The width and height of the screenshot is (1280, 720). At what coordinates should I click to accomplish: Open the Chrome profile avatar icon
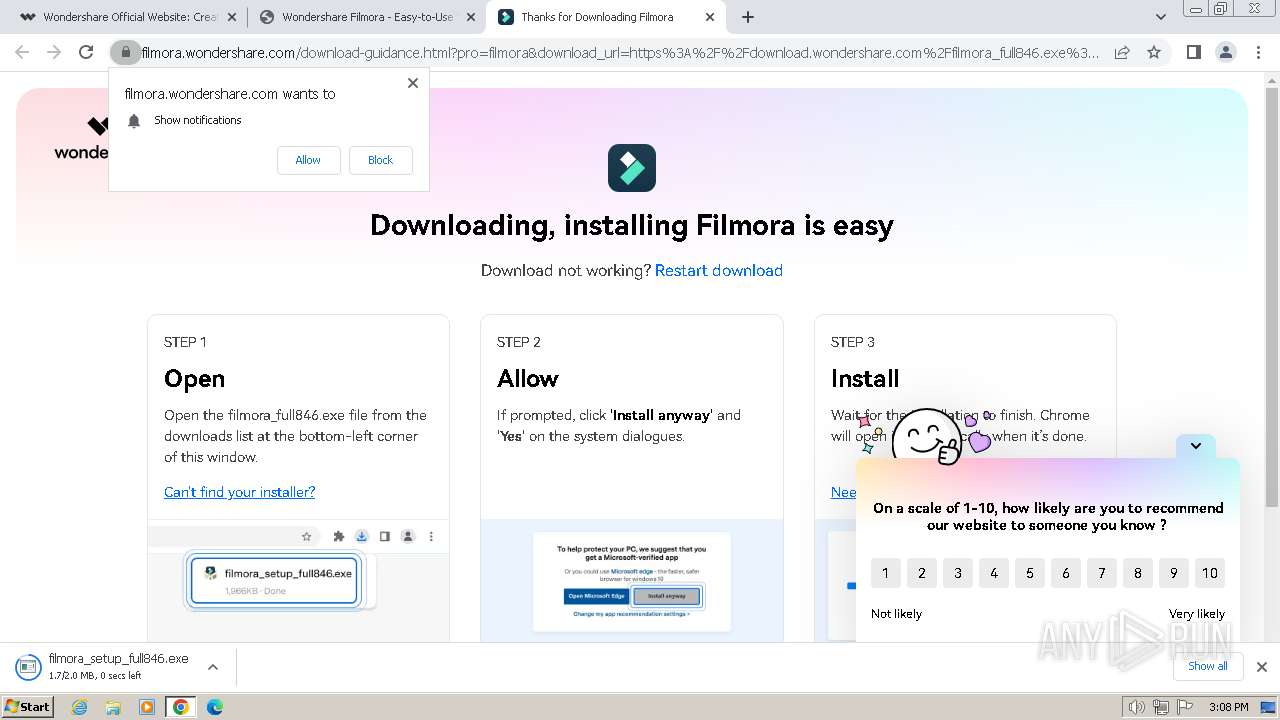pyautogui.click(x=1225, y=52)
